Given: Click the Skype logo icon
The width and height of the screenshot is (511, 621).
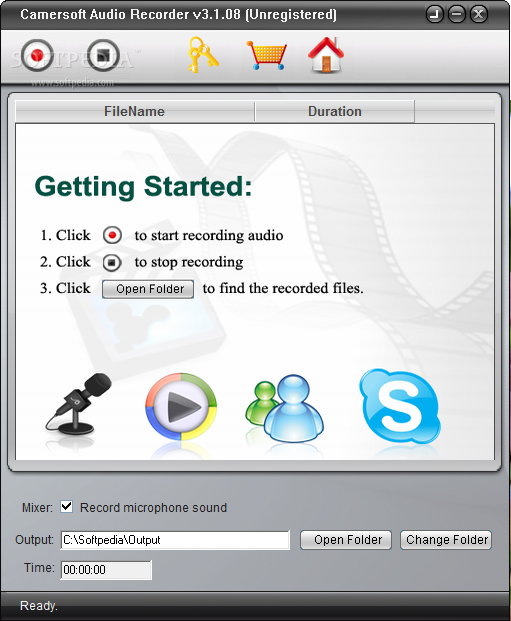Looking at the screenshot, I should pos(400,406).
